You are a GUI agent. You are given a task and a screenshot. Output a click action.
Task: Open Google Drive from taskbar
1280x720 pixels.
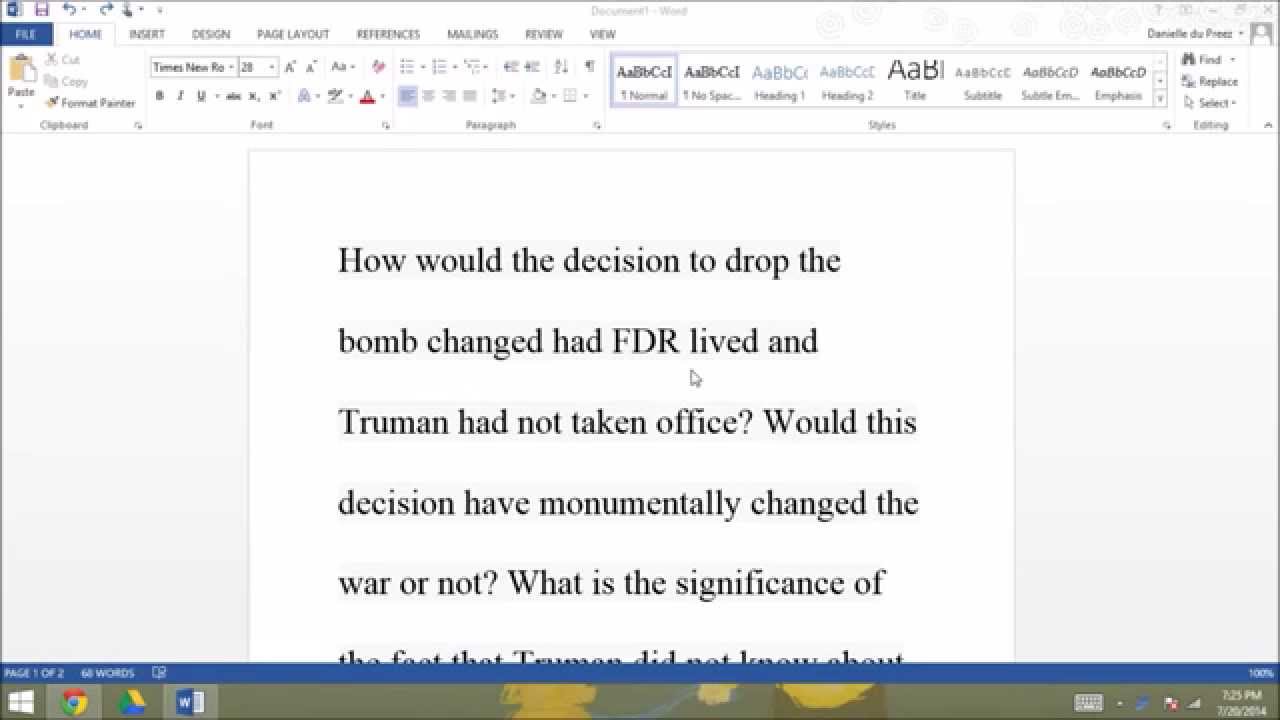point(132,702)
